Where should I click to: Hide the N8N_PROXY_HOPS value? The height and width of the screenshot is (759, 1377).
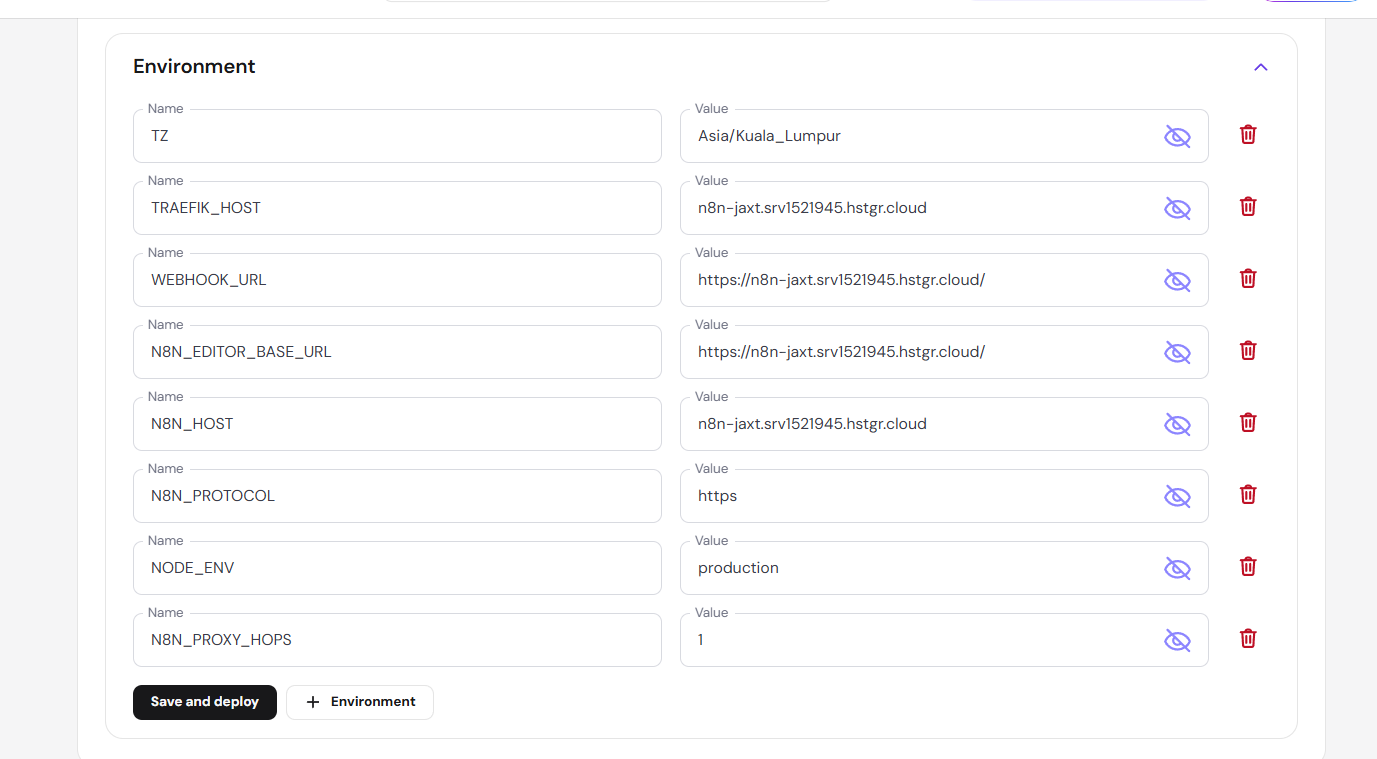point(1177,641)
